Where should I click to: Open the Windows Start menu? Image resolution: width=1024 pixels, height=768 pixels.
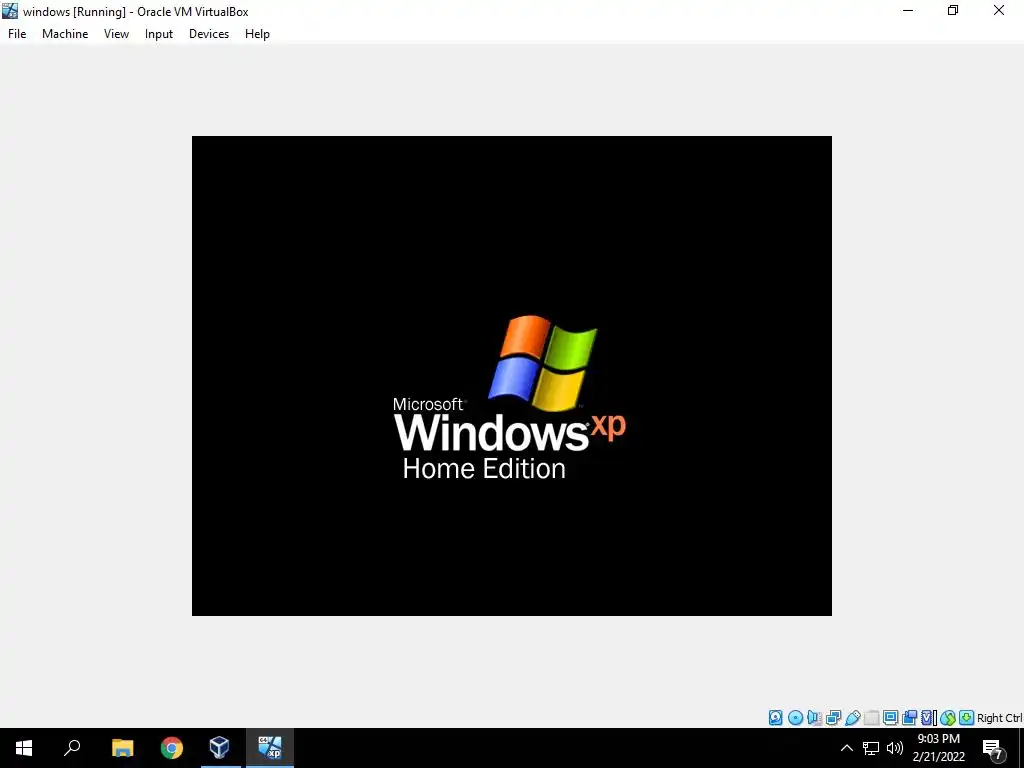[x=24, y=748]
